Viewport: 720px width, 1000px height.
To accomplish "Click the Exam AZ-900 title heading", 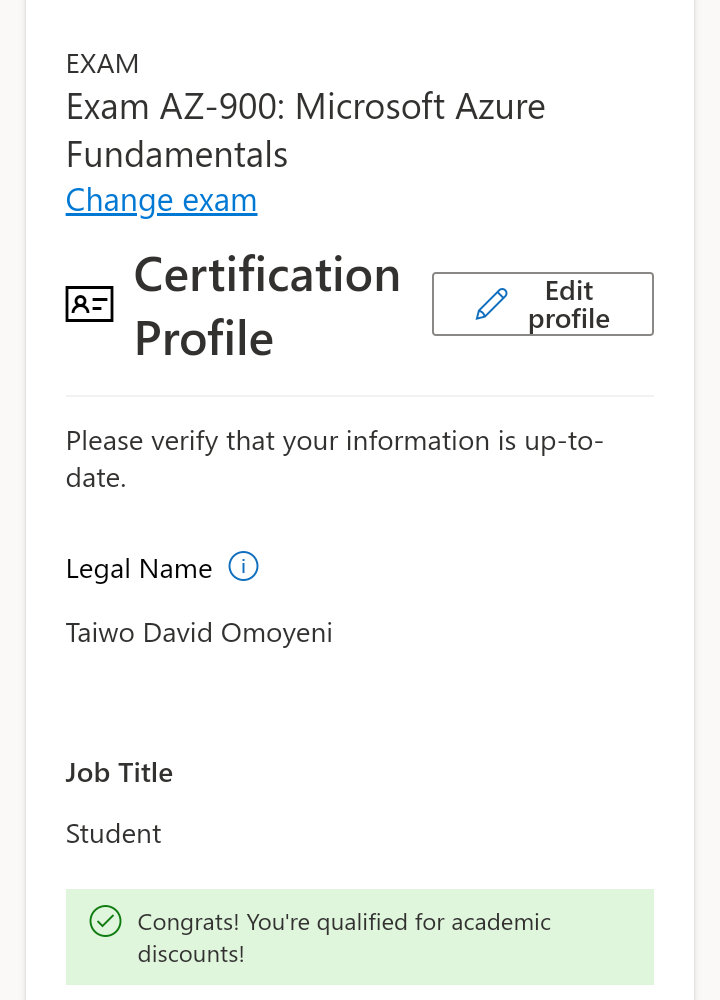I will (x=305, y=106).
